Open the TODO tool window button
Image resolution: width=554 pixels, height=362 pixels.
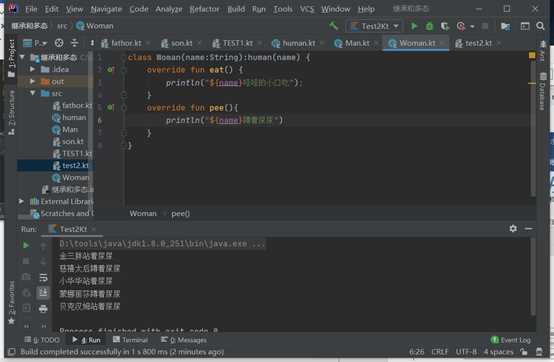42,340
